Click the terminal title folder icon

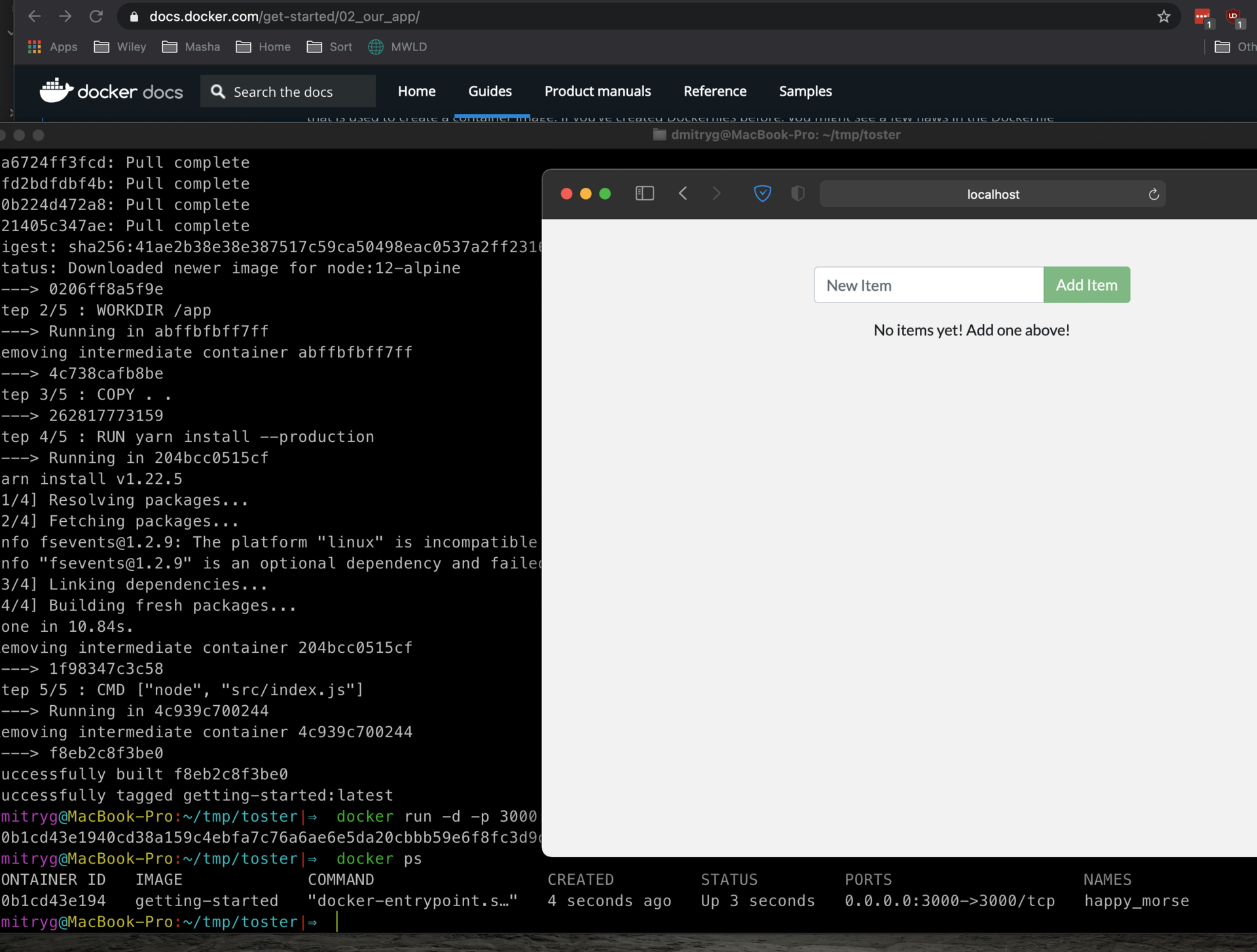(x=659, y=134)
